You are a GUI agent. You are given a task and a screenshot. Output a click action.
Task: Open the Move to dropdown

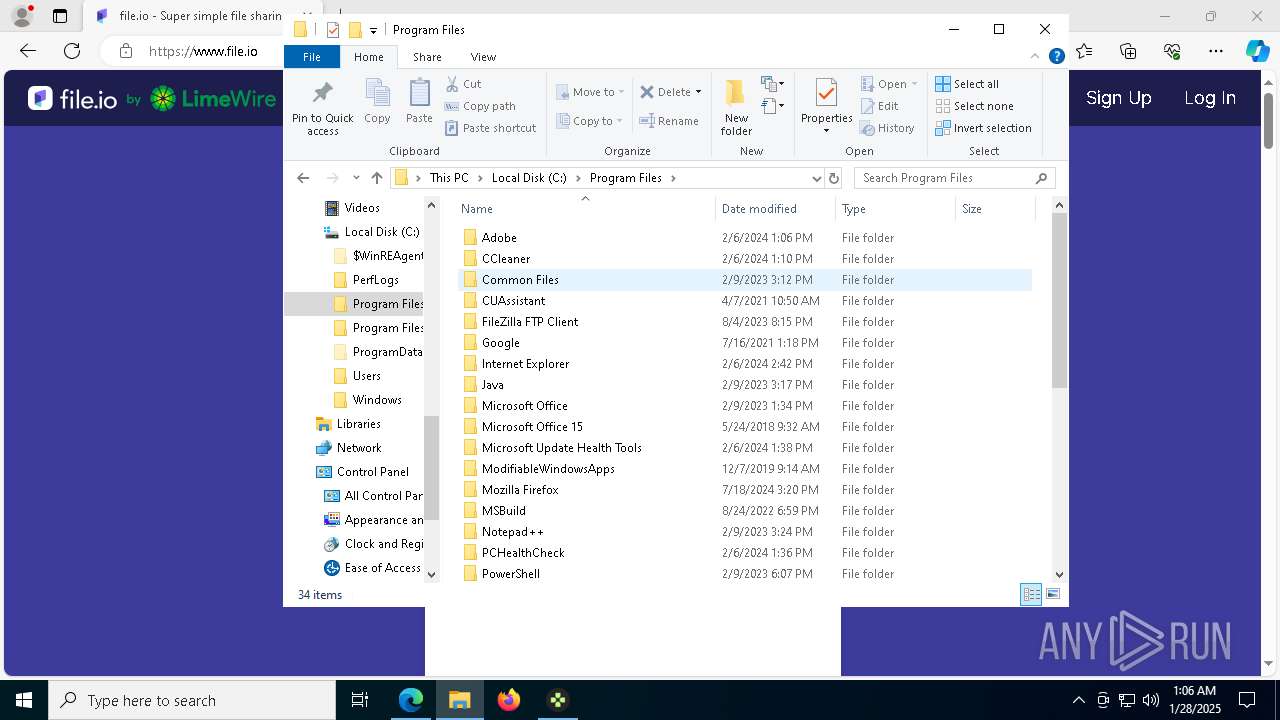pyautogui.click(x=590, y=92)
